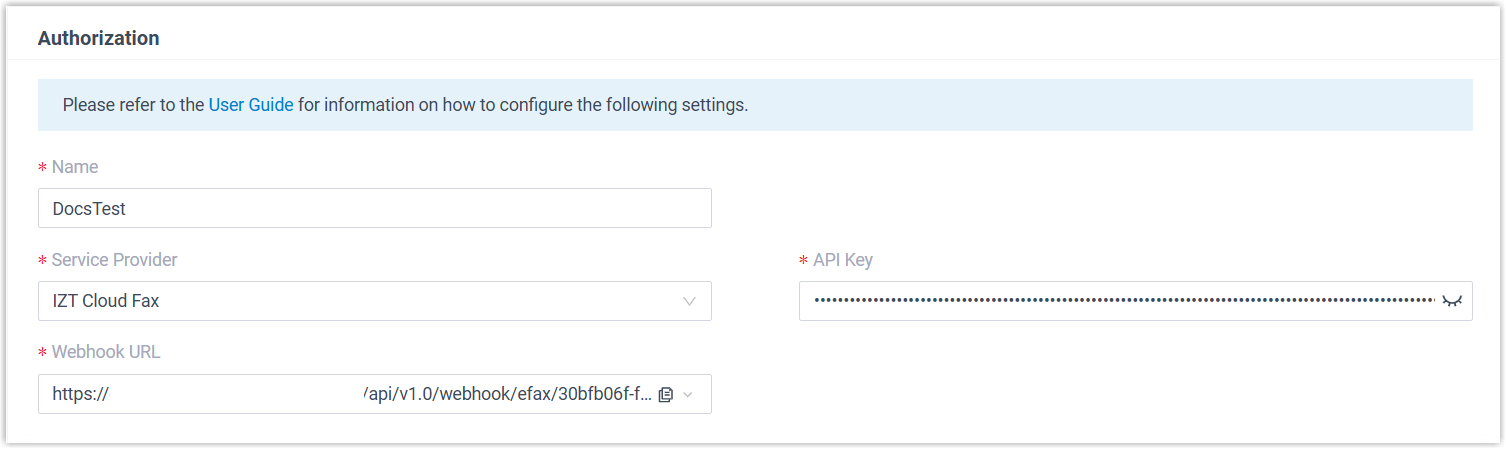The height and width of the screenshot is (449, 1506).
Task: Open the User Guide link
Action: tap(251, 104)
